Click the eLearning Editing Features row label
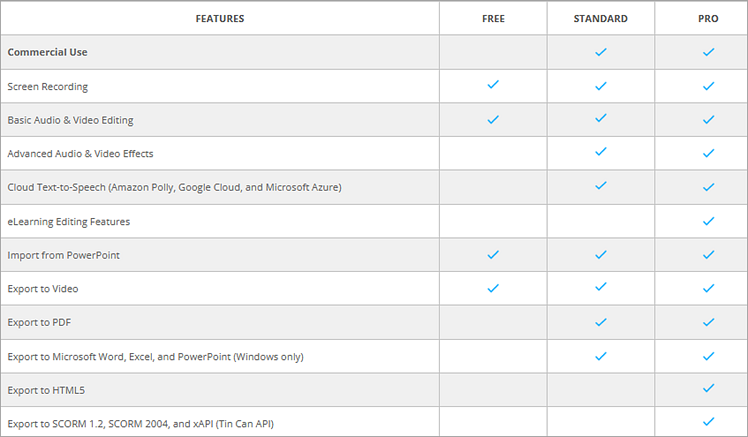 tap(68, 221)
